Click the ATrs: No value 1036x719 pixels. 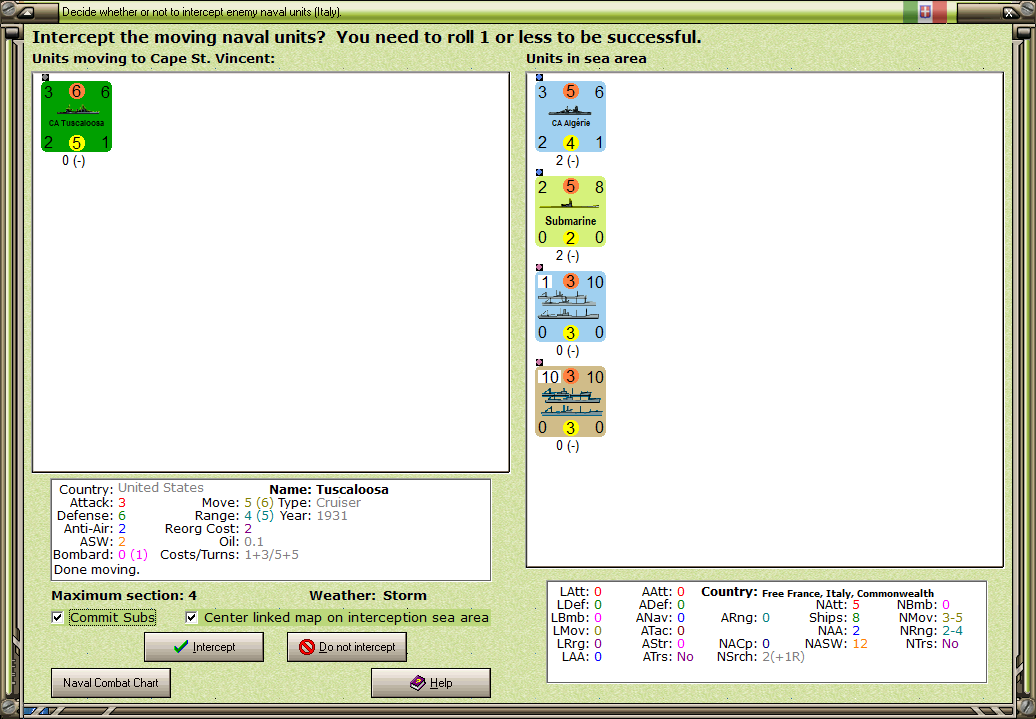[684, 657]
